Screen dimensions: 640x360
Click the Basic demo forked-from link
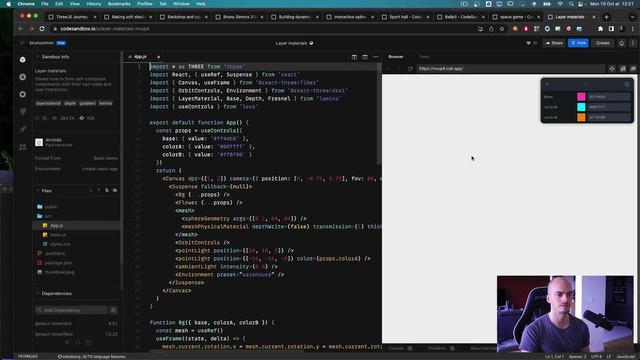(x=105, y=158)
